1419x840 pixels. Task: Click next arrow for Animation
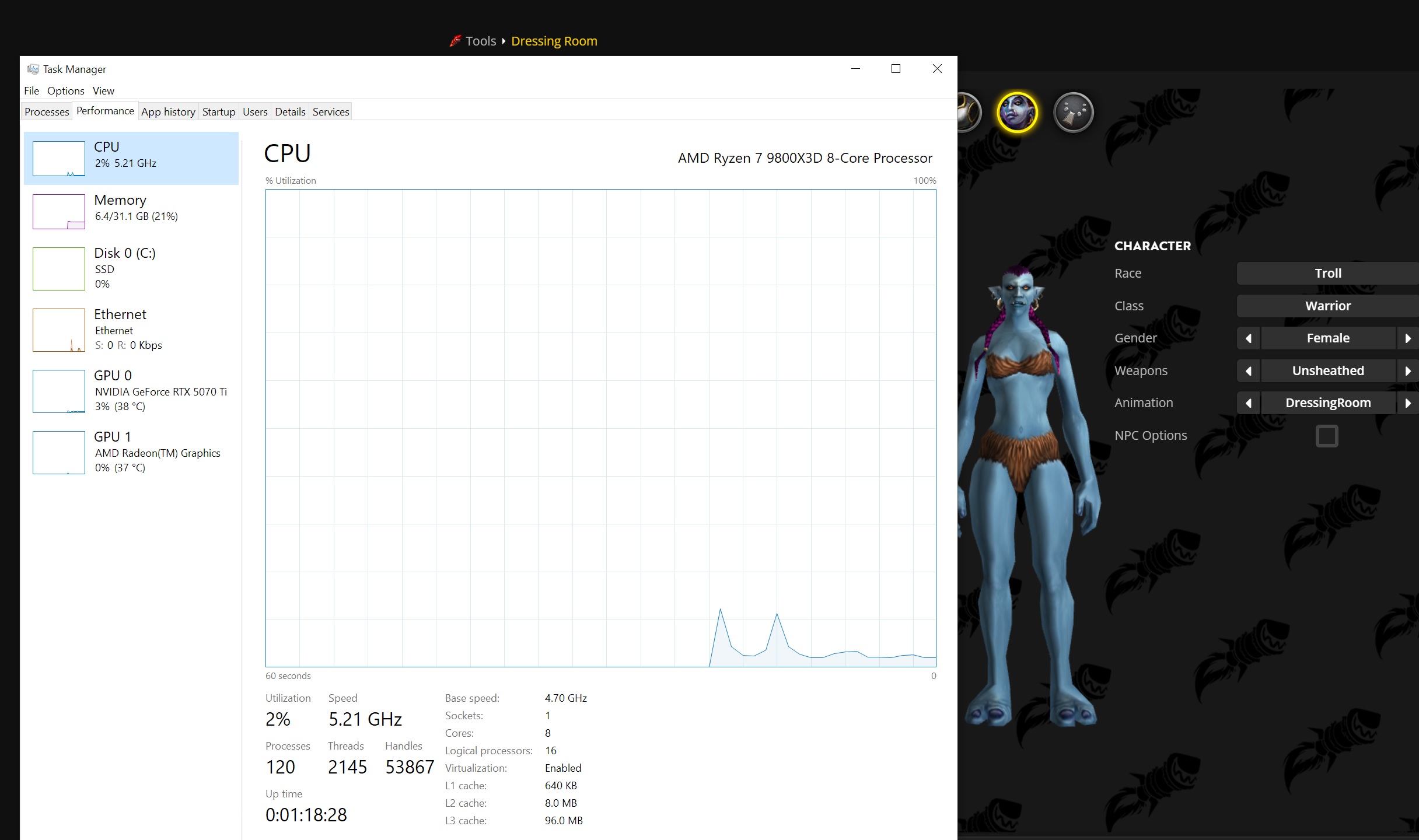click(1408, 402)
